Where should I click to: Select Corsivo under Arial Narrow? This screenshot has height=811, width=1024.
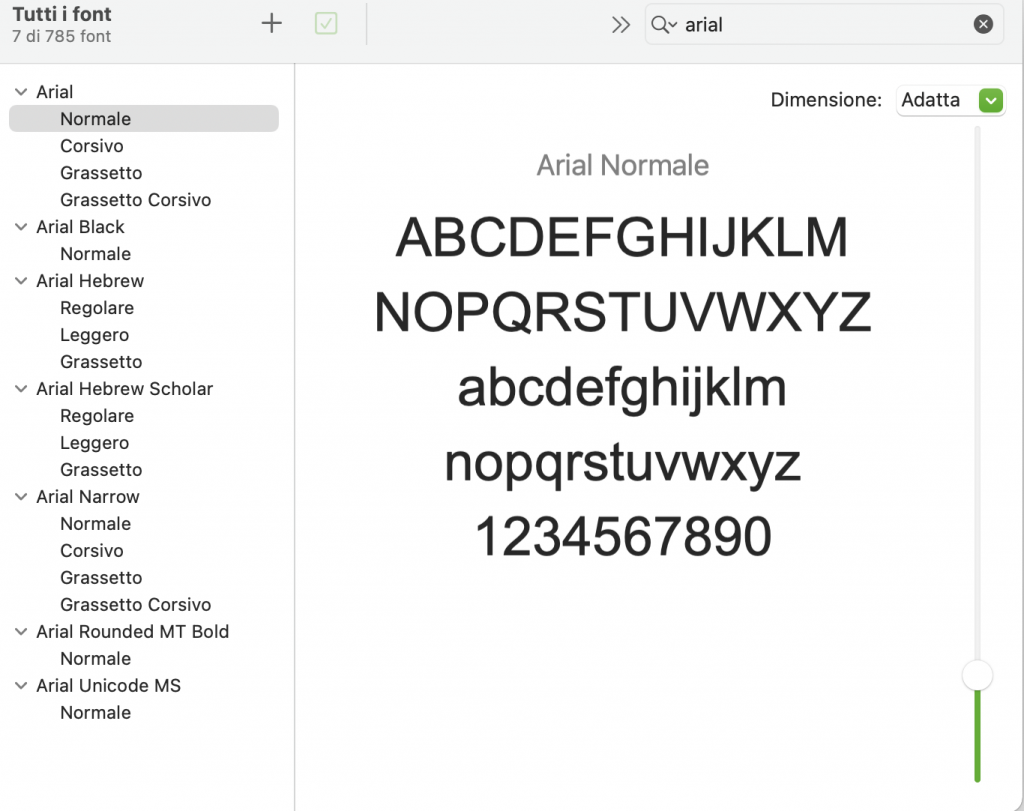pyautogui.click(x=144, y=551)
